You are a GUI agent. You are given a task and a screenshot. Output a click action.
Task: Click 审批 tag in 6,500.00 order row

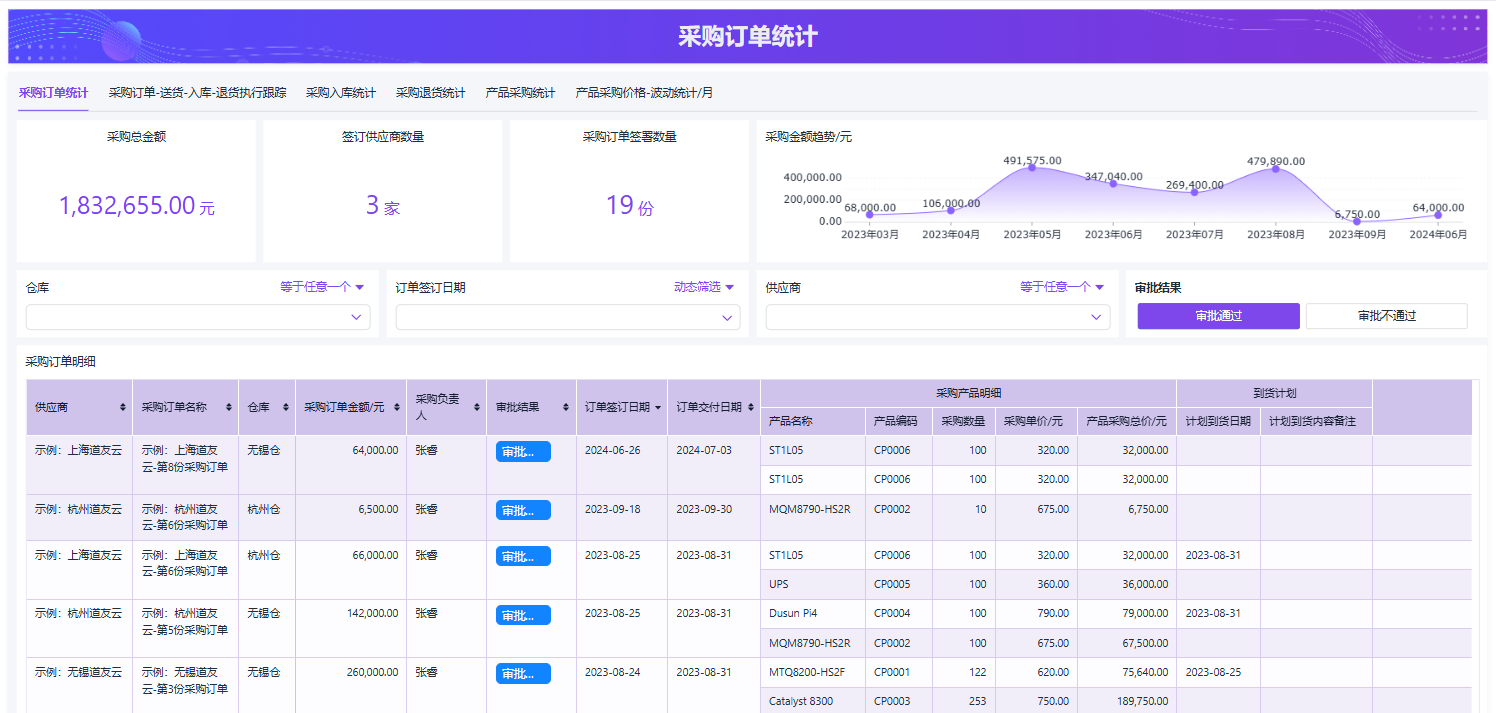(x=523, y=511)
